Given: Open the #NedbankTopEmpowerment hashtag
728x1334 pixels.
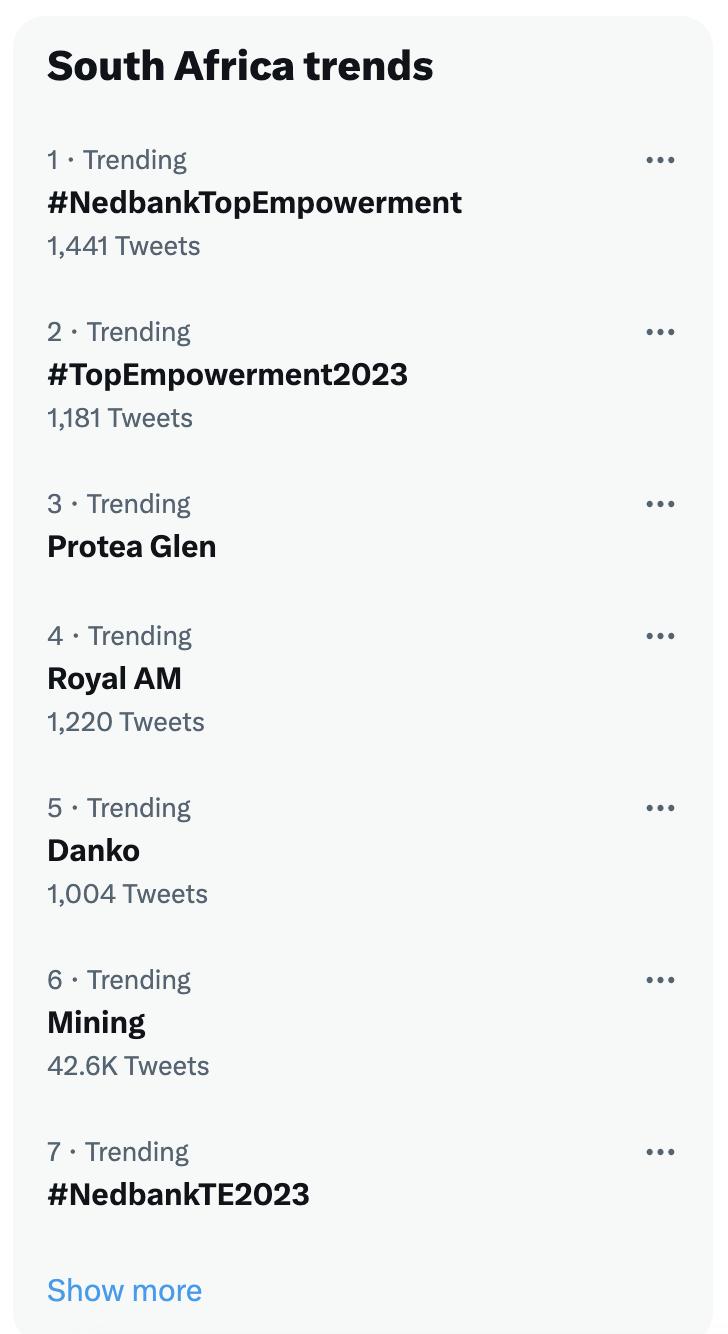Looking at the screenshot, I should point(254,203).
